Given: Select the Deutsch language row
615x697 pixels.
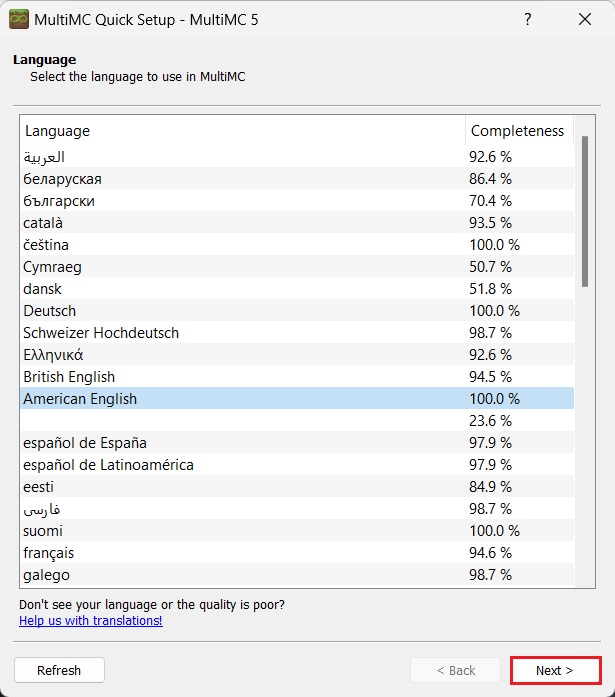Looking at the screenshot, I should point(297,311).
